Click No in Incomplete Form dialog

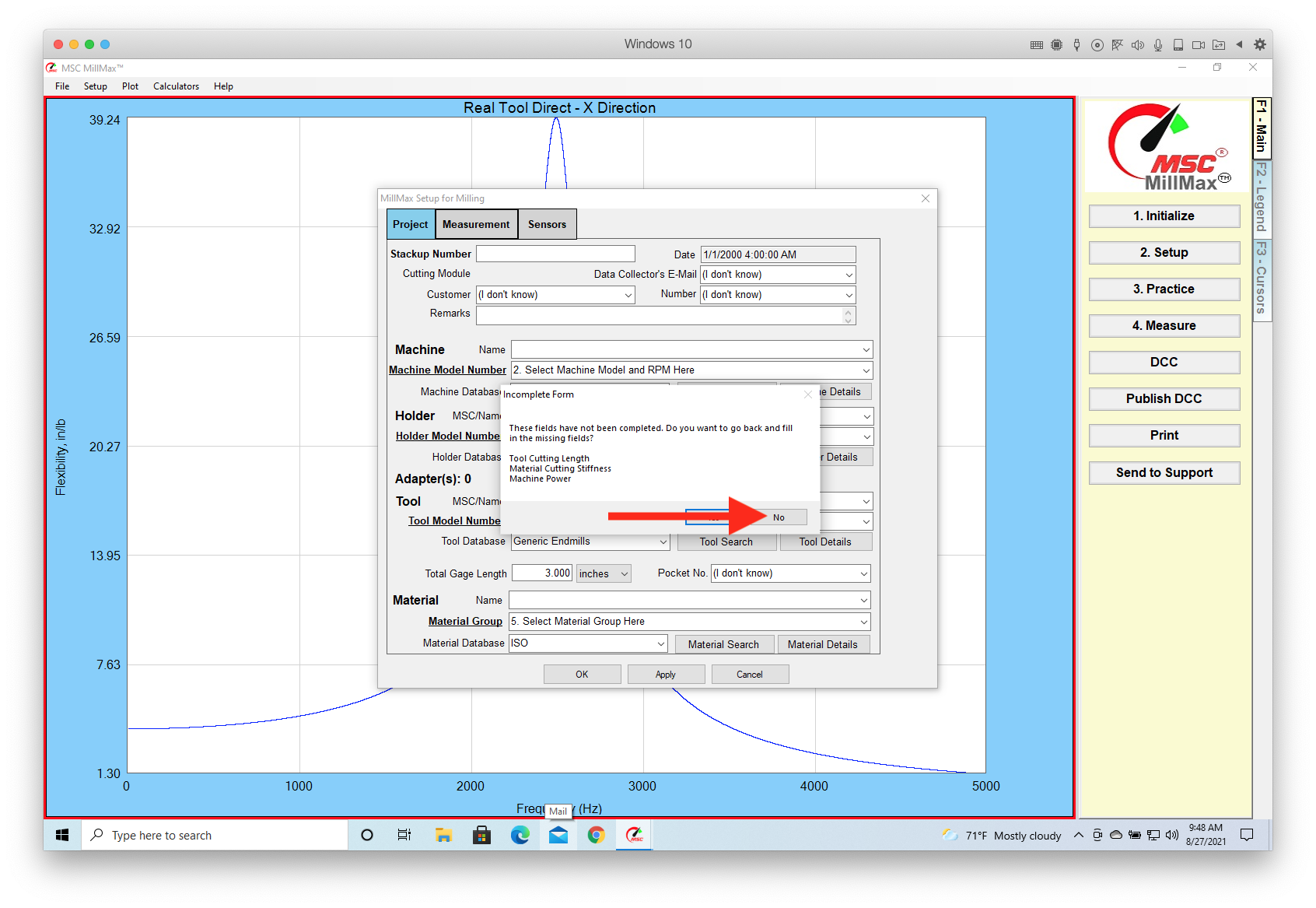coord(779,517)
